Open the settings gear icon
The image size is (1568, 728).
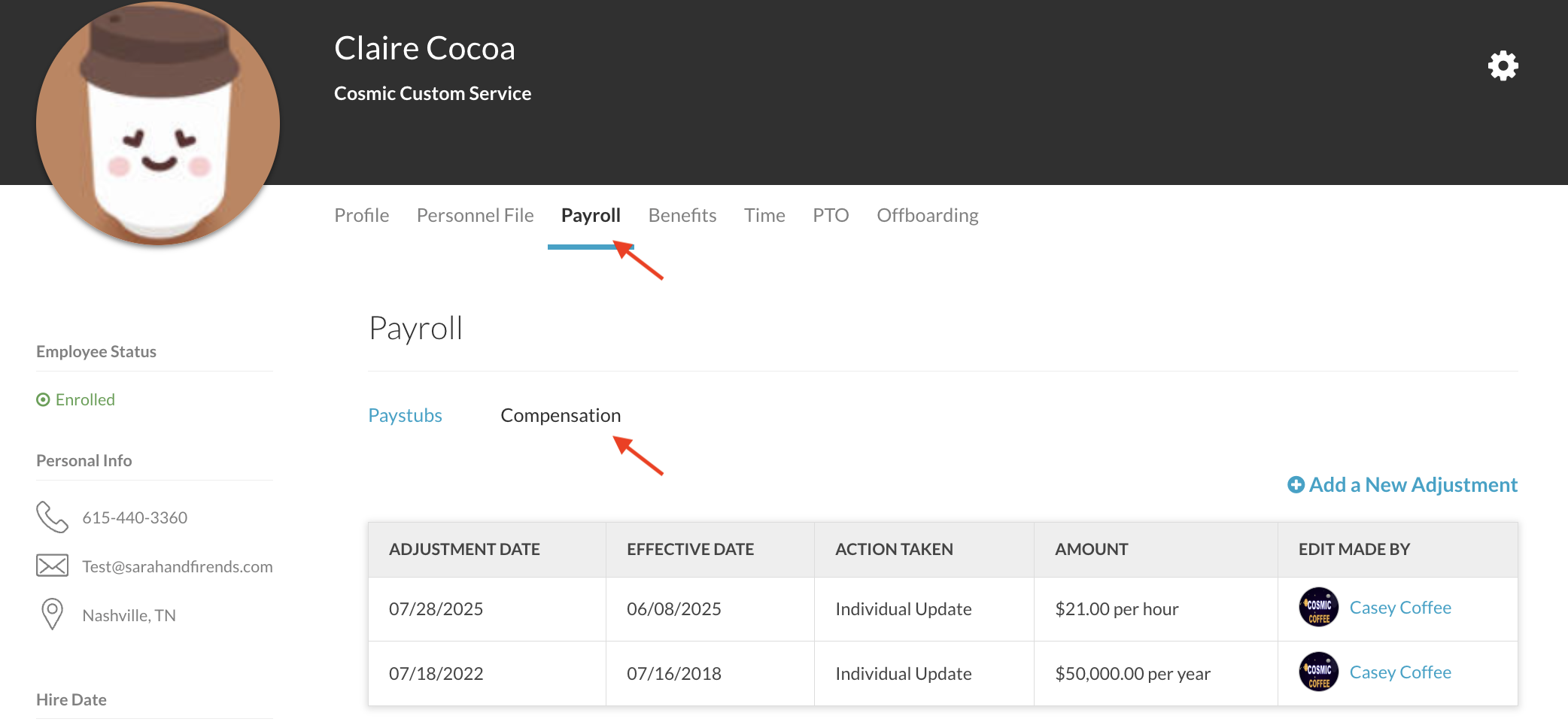click(1503, 66)
